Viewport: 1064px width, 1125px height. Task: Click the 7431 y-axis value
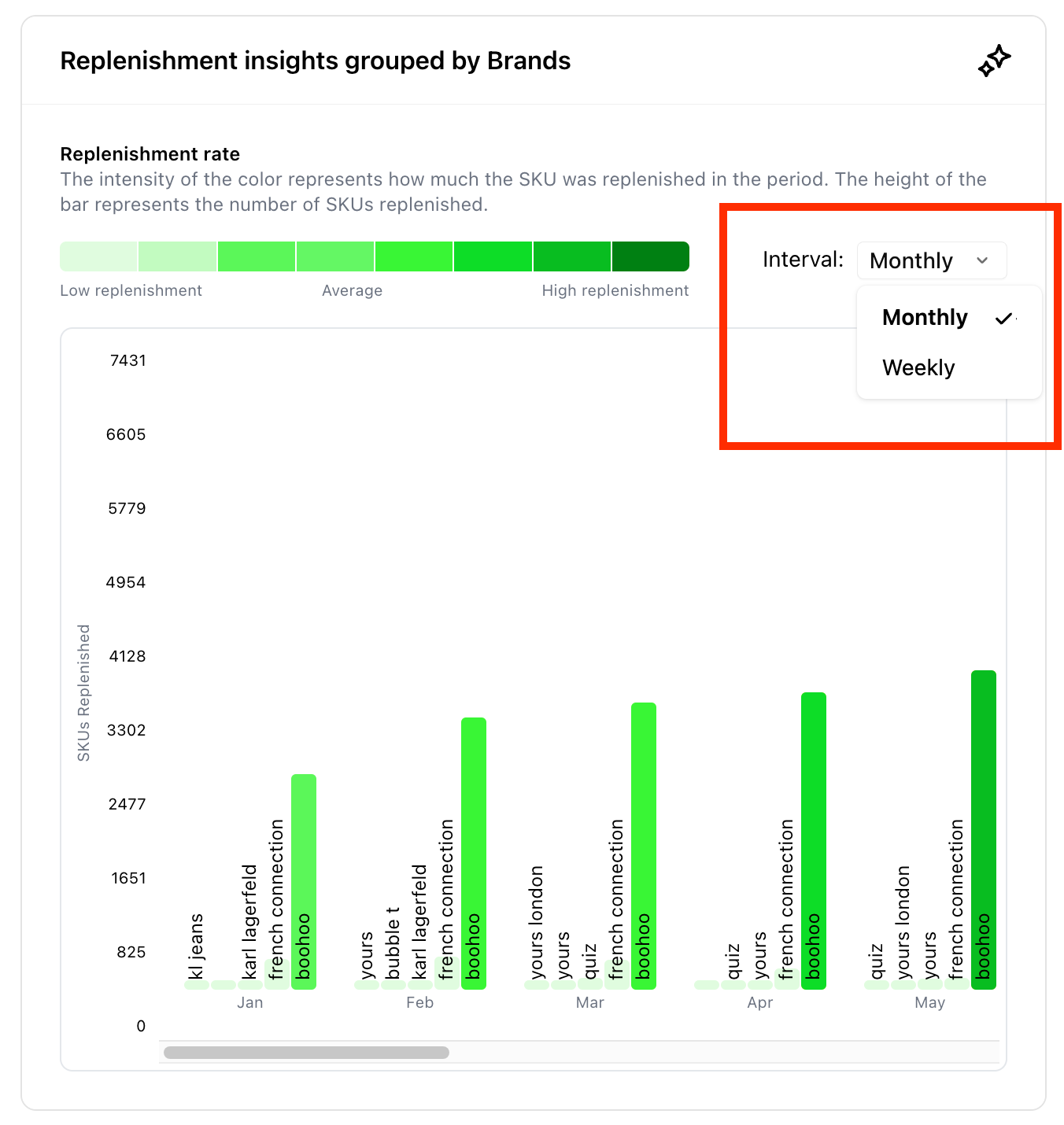tap(128, 360)
